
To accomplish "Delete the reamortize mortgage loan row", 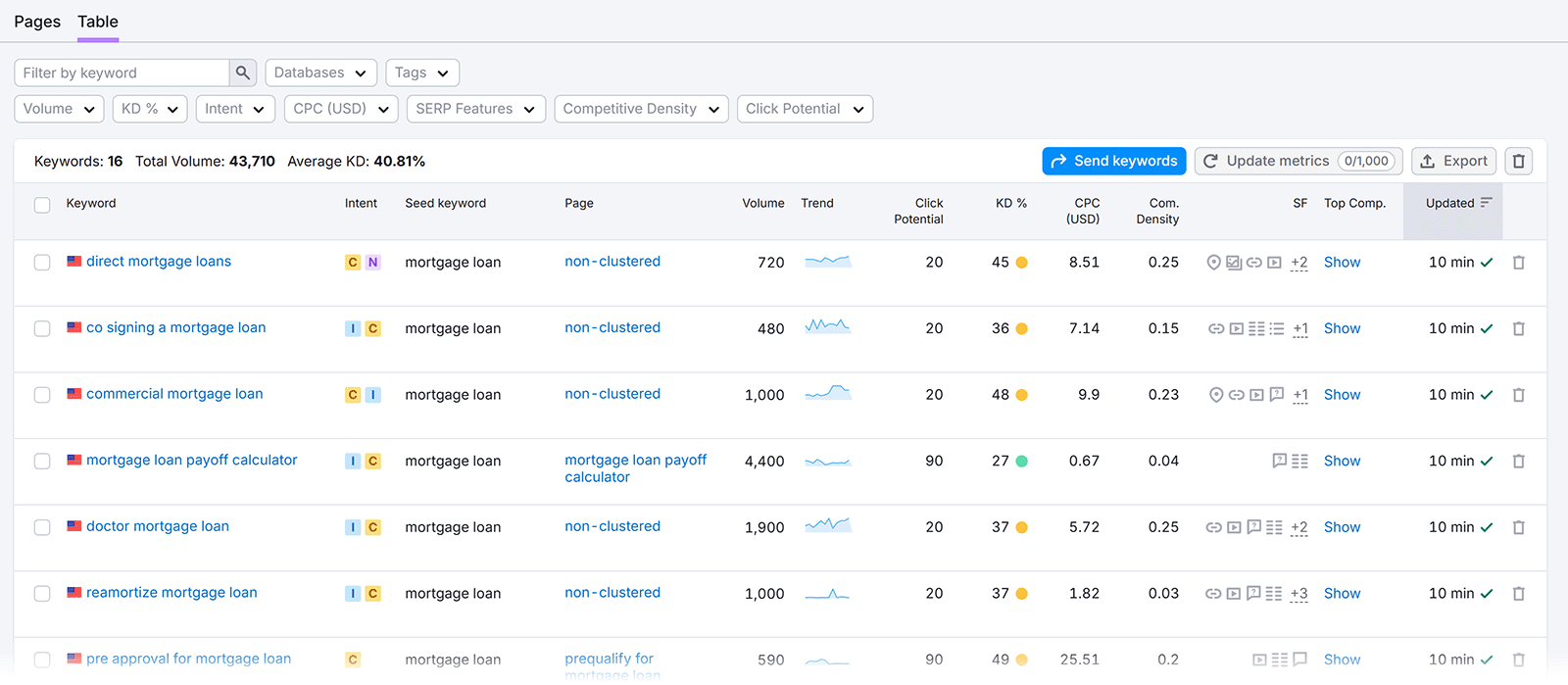I will [1518, 594].
